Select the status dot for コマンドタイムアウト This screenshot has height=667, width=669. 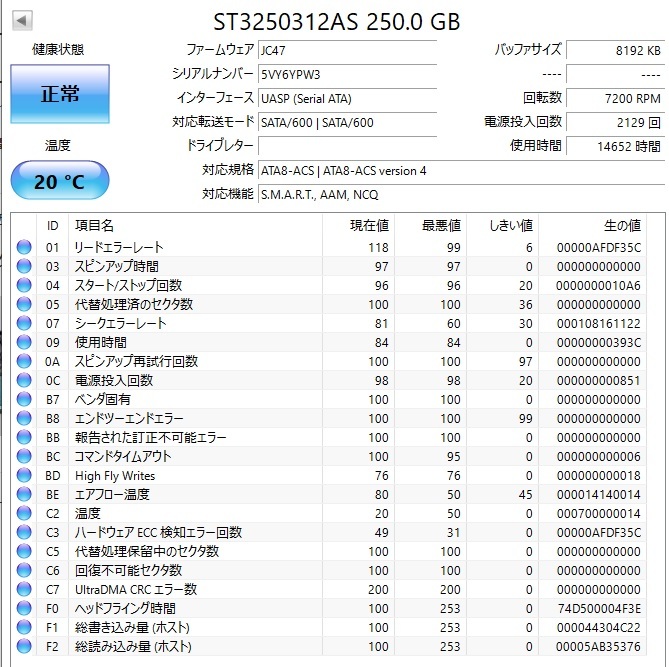pyautogui.click(x=24, y=456)
